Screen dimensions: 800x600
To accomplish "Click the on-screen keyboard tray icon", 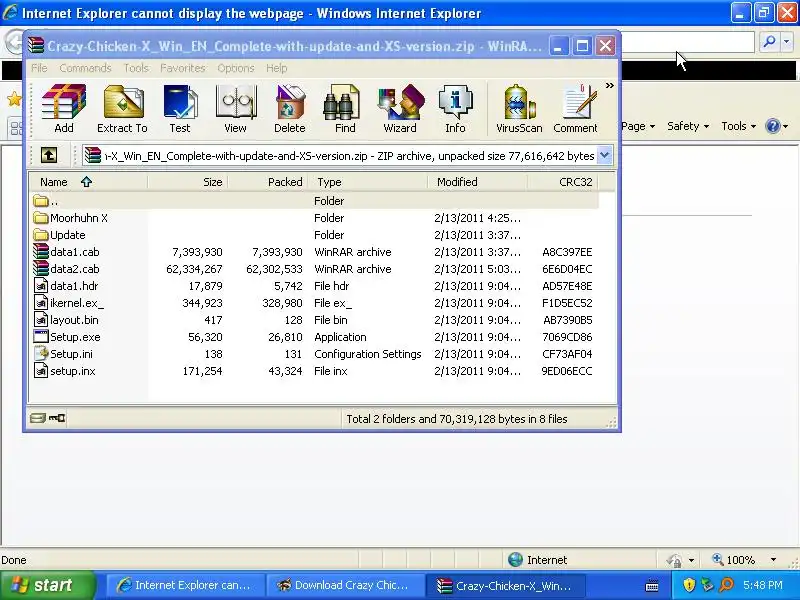I will tap(652, 585).
